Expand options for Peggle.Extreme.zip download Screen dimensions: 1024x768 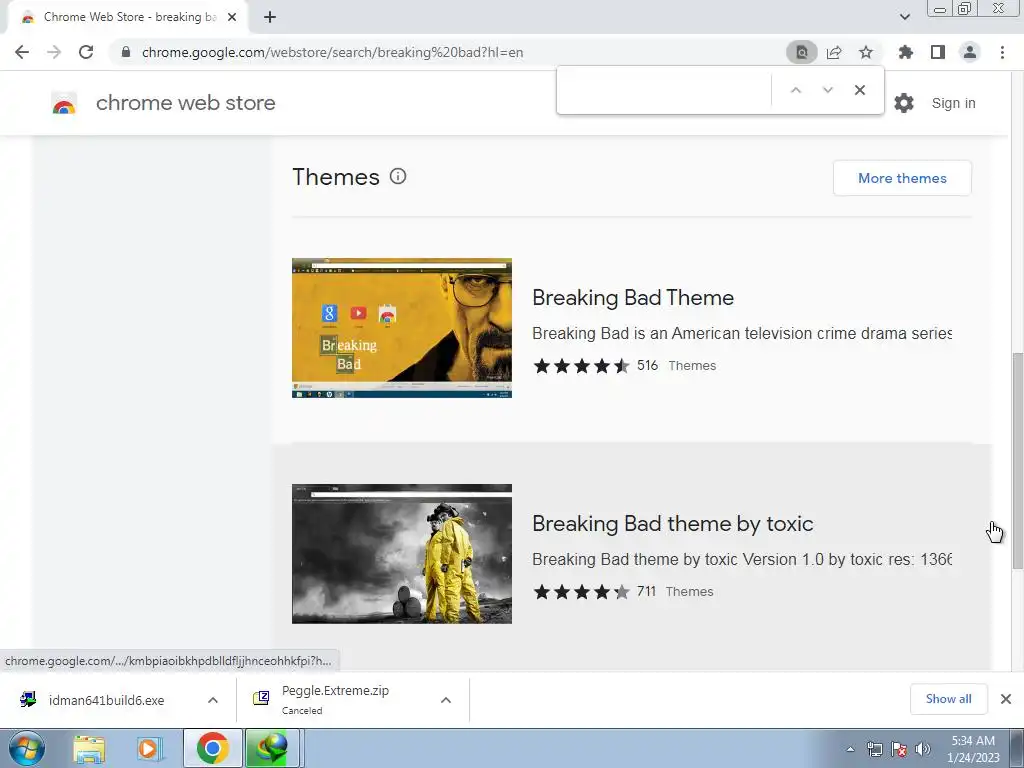pos(446,700)
